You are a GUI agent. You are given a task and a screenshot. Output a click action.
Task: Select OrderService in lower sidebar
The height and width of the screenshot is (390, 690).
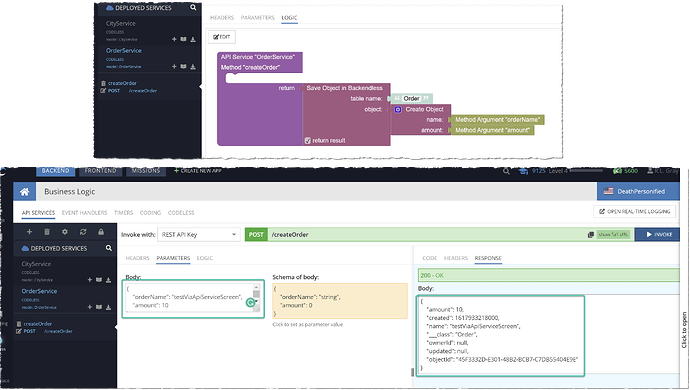point(39,291)
